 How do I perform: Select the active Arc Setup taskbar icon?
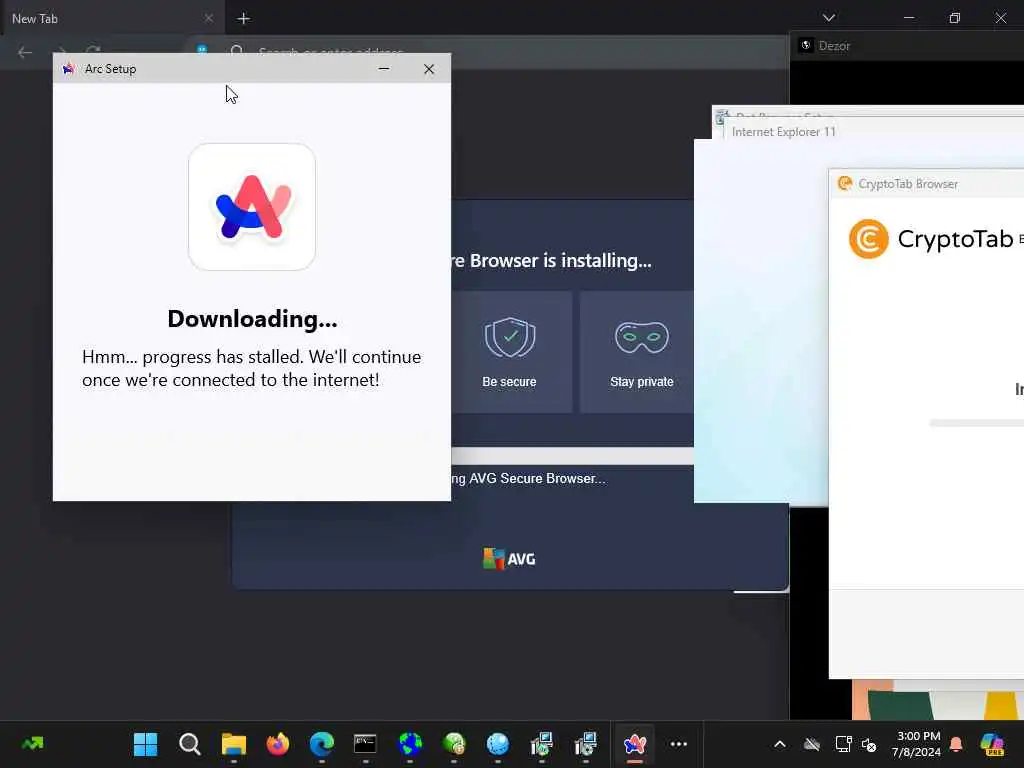tap(635, 744)
